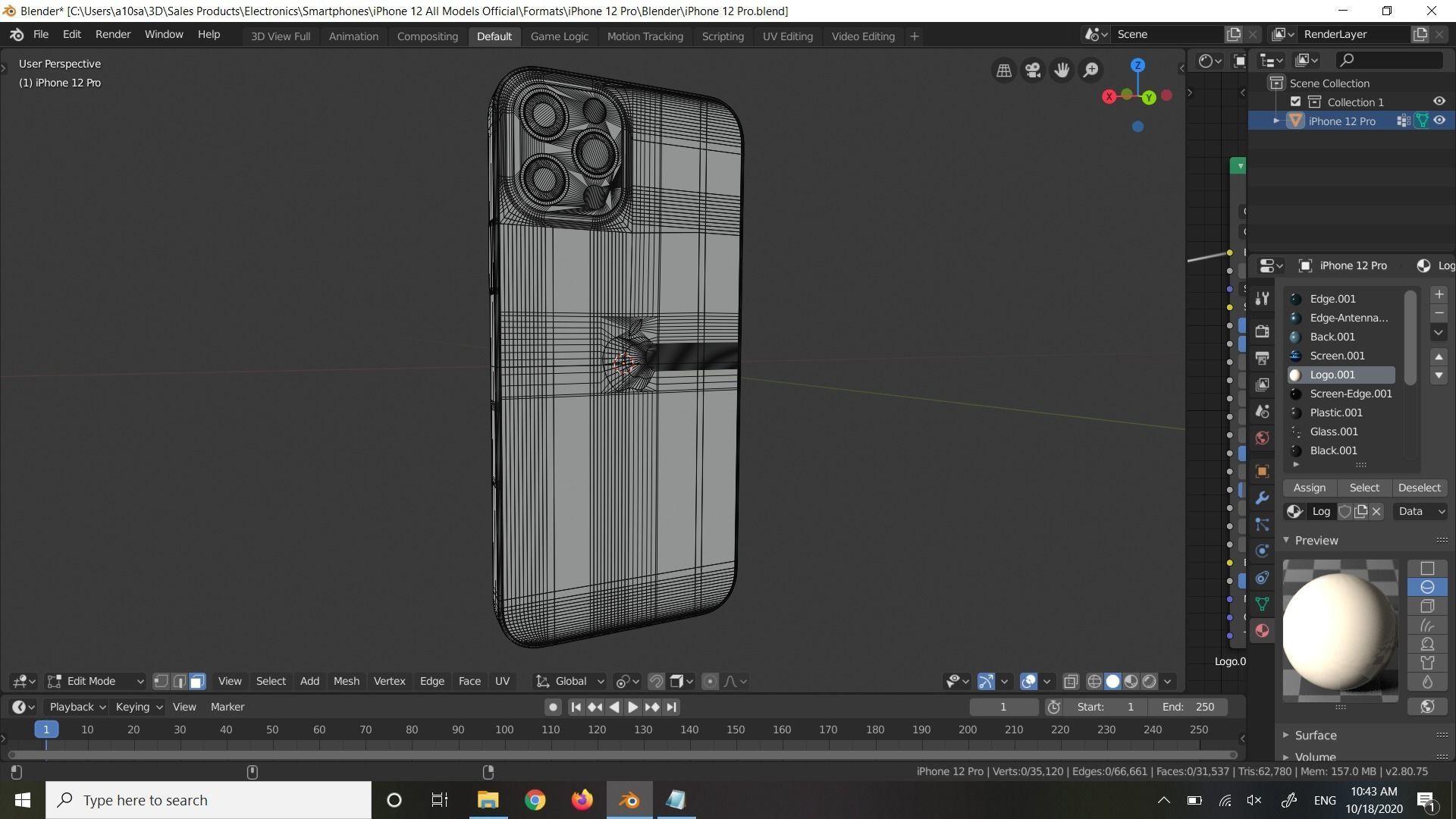Open the Playback dropdown
The height and width of the screenshot is (819, 1456).
[x=77, y=707]
